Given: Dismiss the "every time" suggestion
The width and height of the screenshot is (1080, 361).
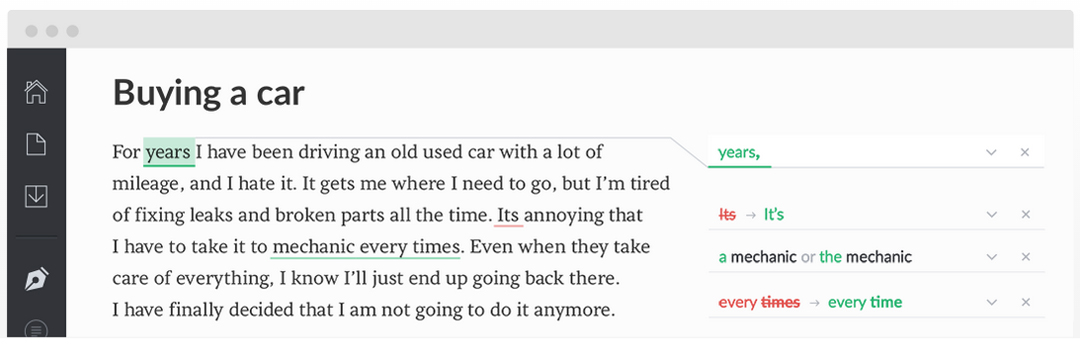Looking at the screenshot, I should [x=1026, y=302].
